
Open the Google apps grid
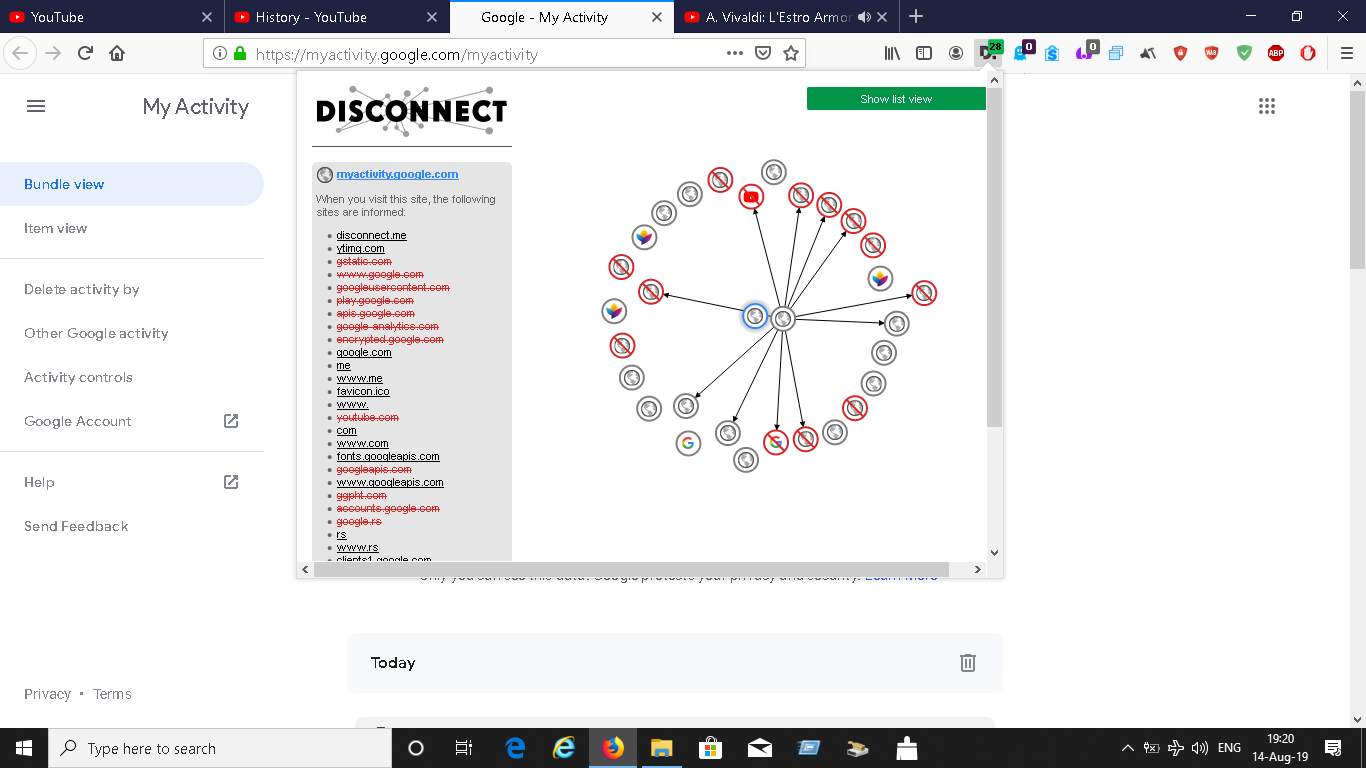tap(1267, 106)
